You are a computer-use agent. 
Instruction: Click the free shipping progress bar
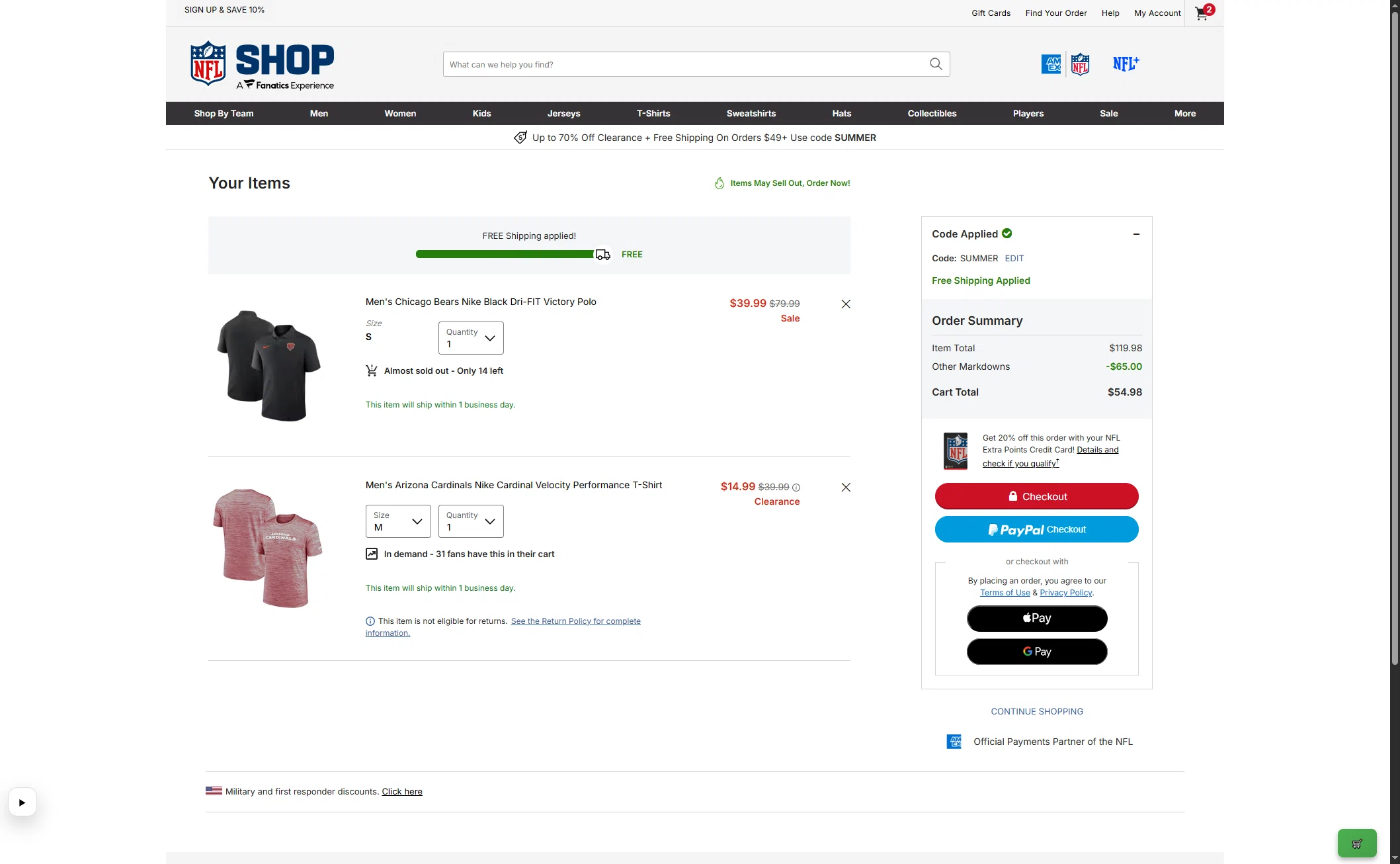pyautogui.click(x=505, y=254)
